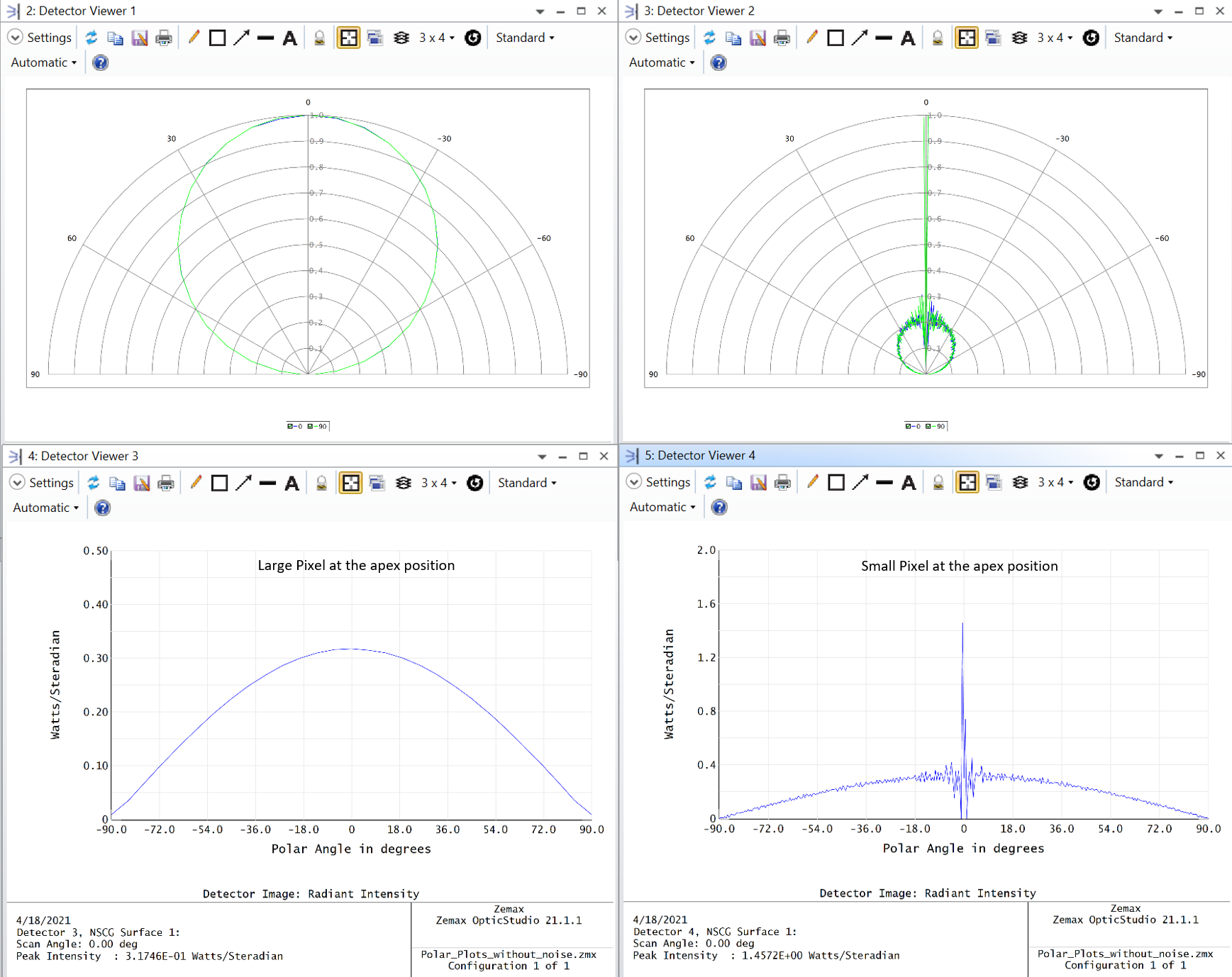The height and width of the screenshot is (977, 1232).
Task: Expand Settings in Detector Viewer 2
Action: (658, 38)
